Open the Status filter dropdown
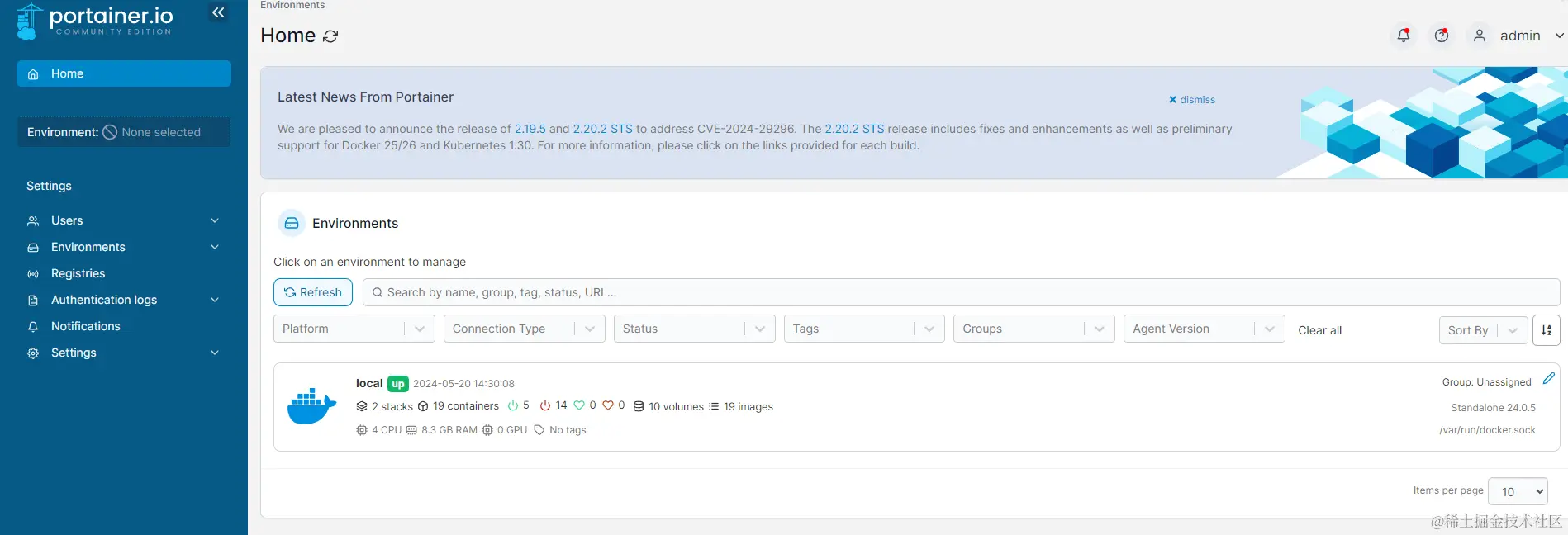The height and width of the screenshot is (535, 1568). tap(695, 329)
